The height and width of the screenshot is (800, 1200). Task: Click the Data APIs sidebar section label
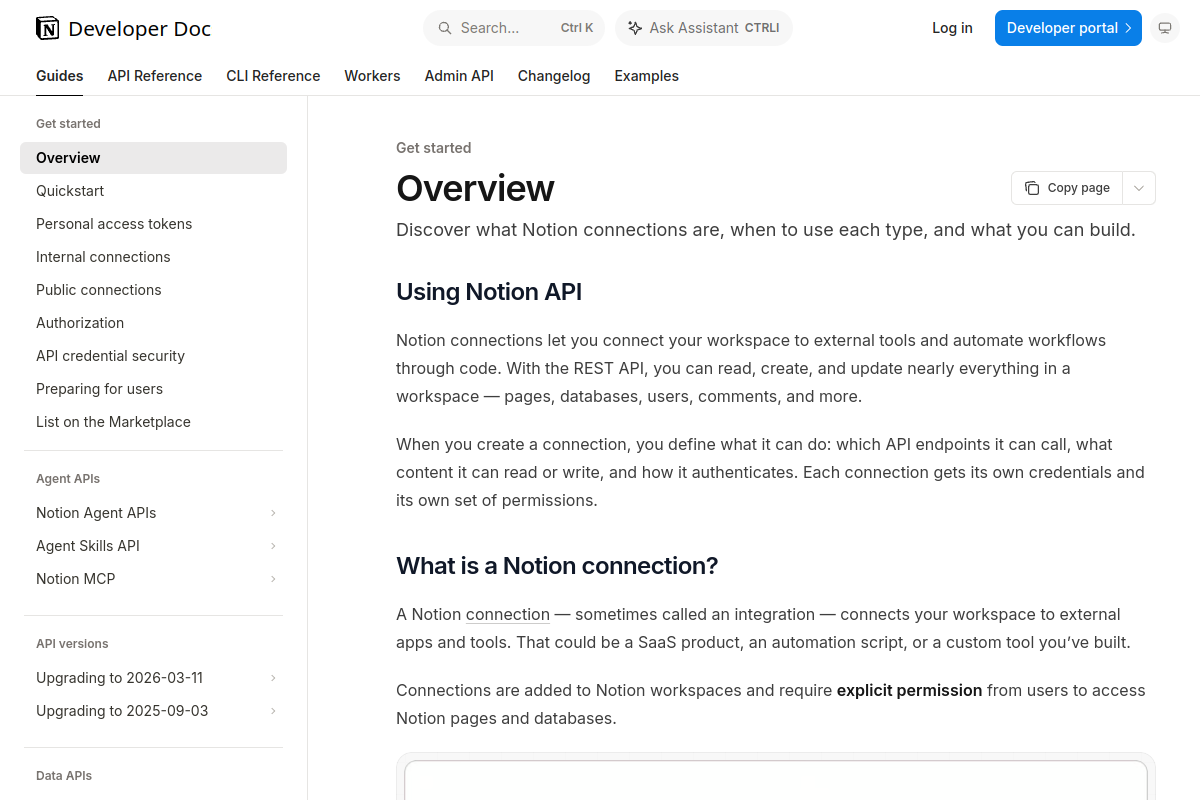coord(64,776)
